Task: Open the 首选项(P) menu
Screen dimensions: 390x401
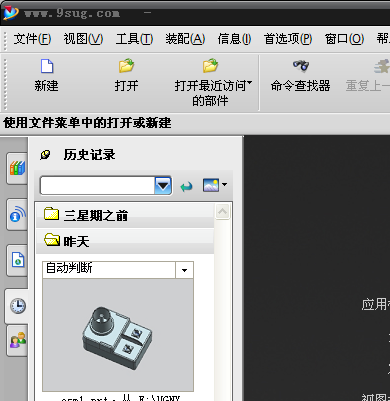Action: (x=288, y=39)
